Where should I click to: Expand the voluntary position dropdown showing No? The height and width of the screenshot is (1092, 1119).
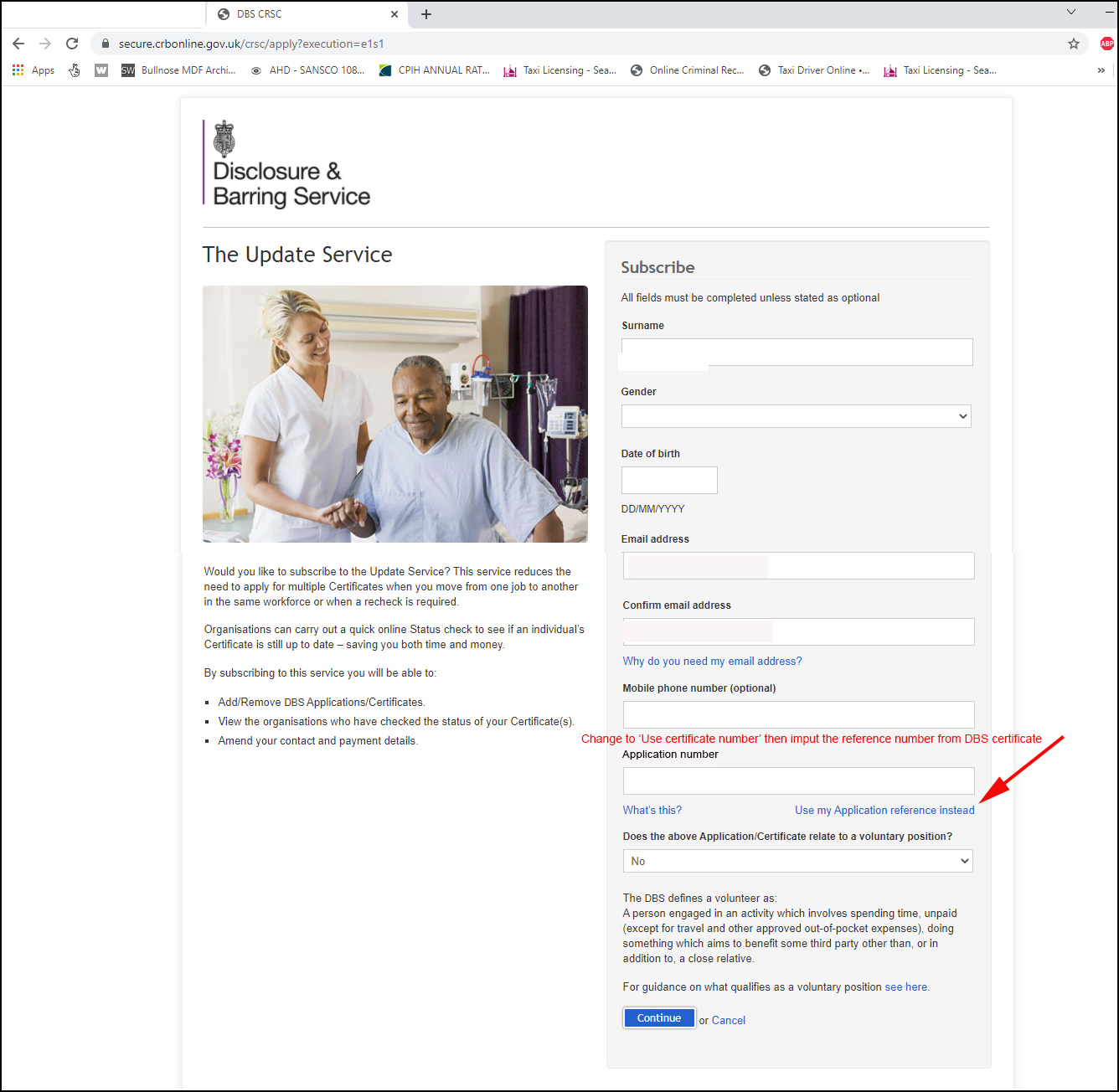(x=797, y=861)
